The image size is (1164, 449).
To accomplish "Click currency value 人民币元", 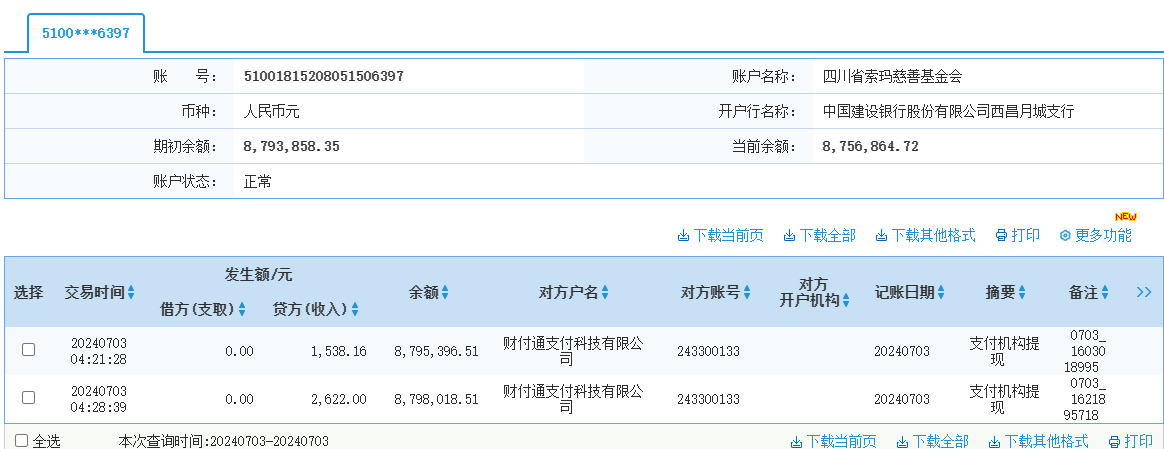I will (x=271, y=111).
